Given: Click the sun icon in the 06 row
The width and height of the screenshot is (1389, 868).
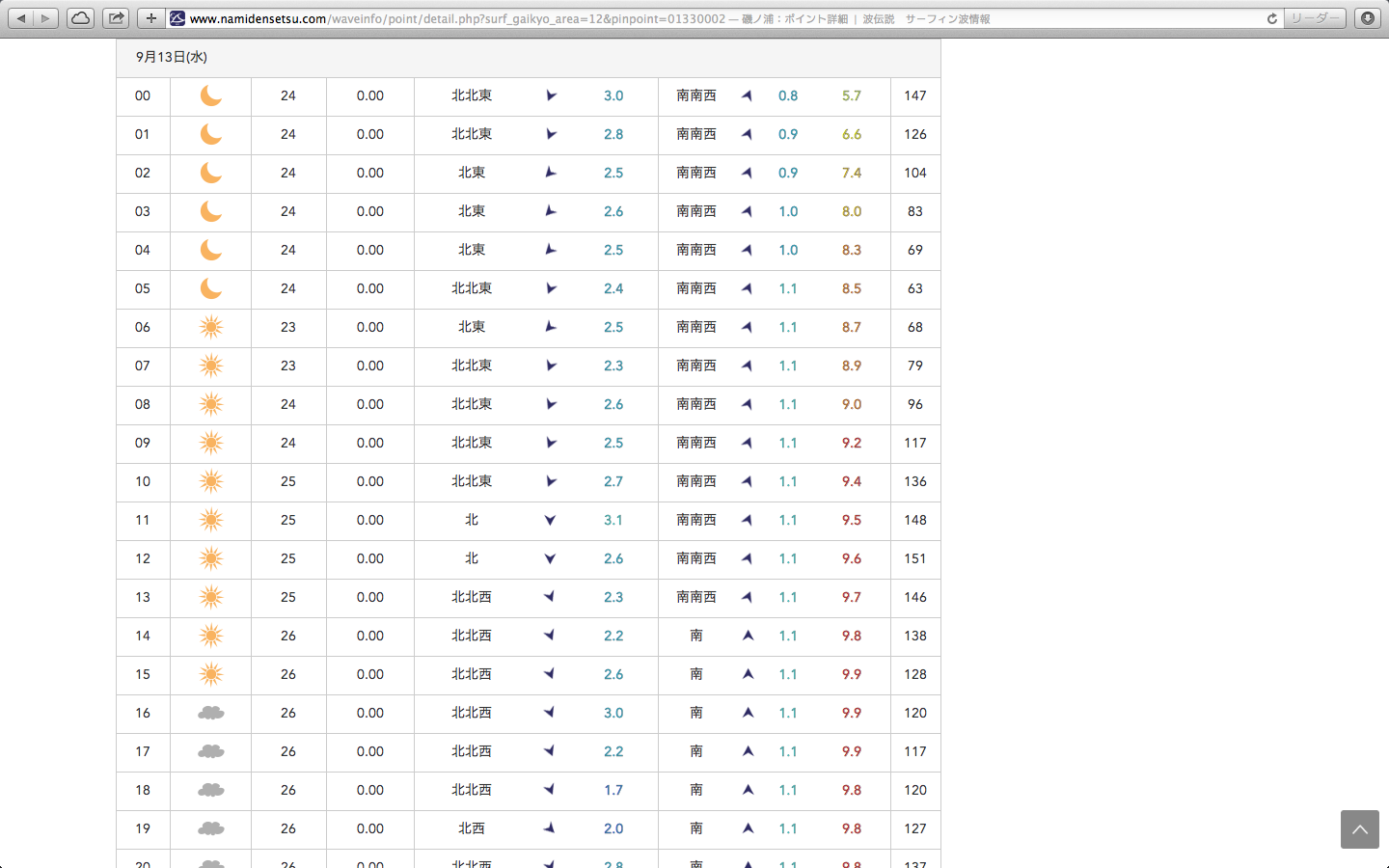Looking at the screenshot, I should coord(210,327).
